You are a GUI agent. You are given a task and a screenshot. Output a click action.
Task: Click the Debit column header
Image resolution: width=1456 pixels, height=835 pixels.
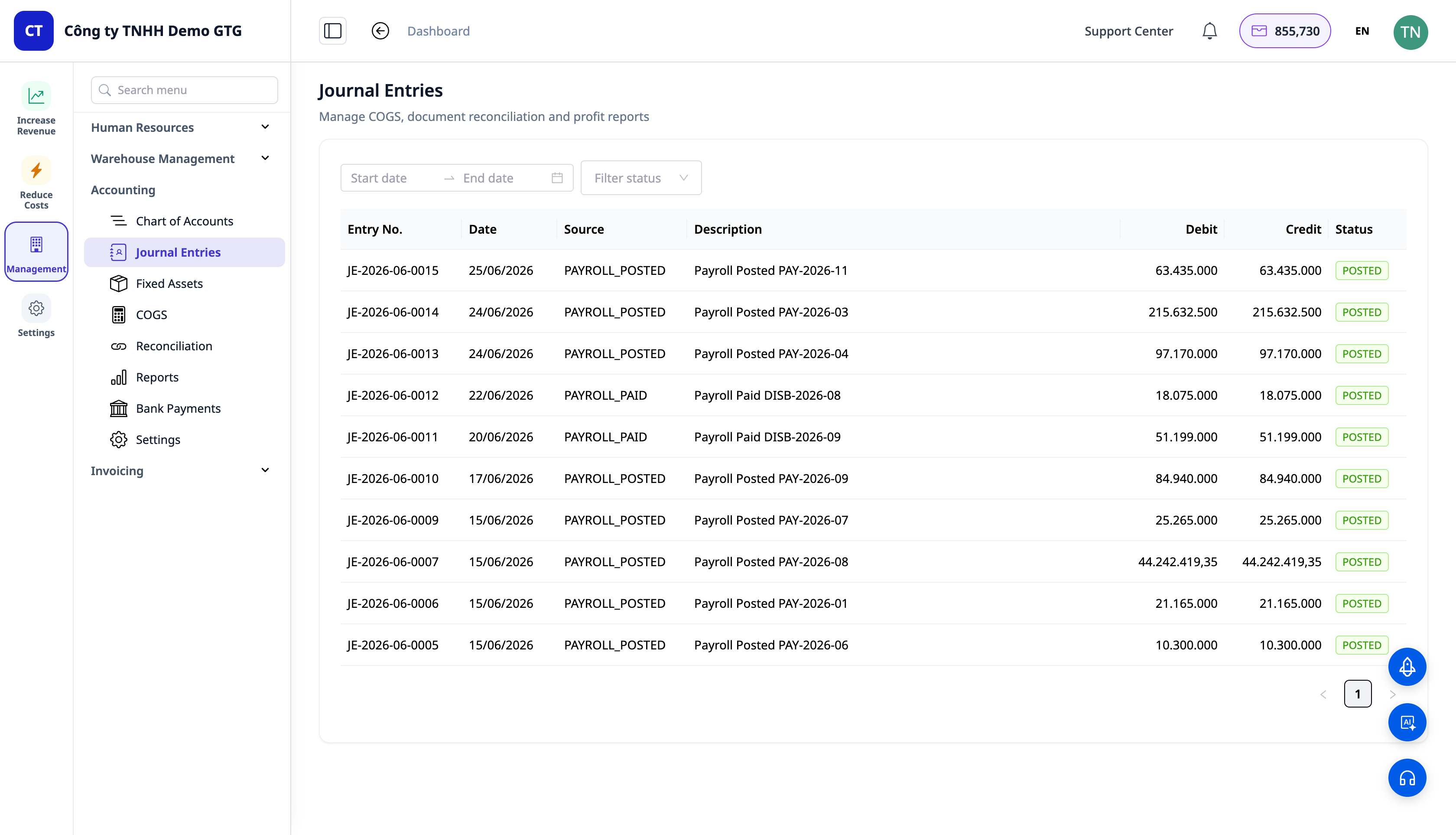[1201, 229]
